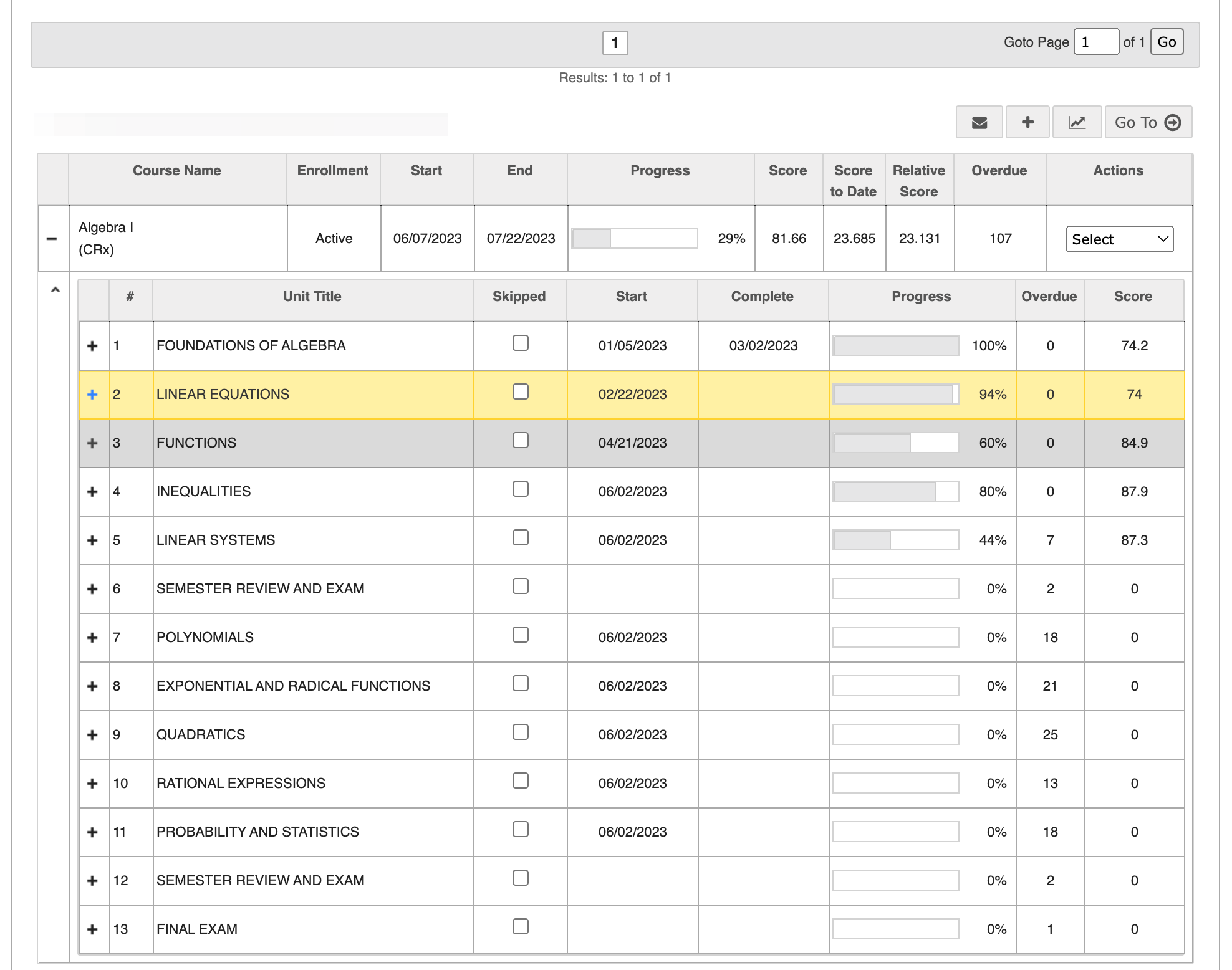The image size is (1232, 970).
Task: Expand the Linear Equations unit
Action: point(92,395)
